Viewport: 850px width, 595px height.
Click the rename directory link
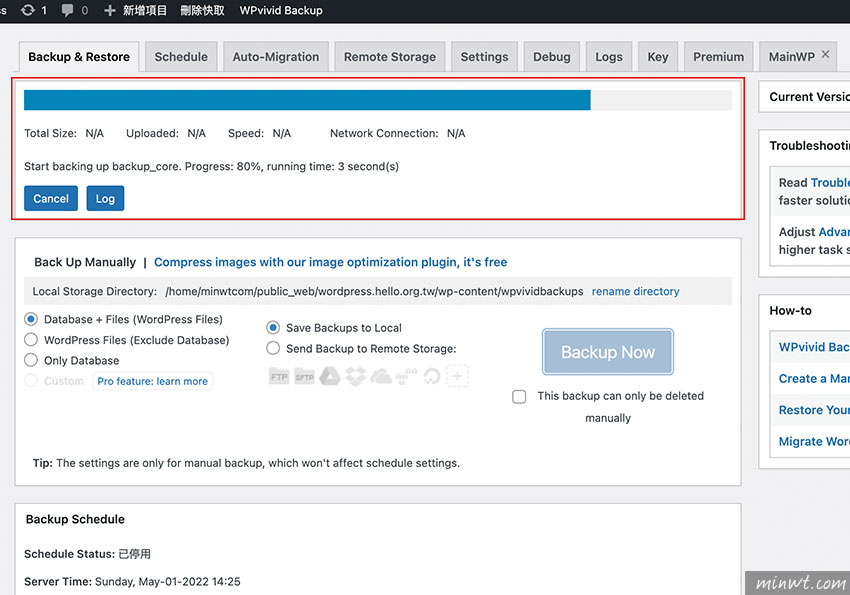[635, 292]
